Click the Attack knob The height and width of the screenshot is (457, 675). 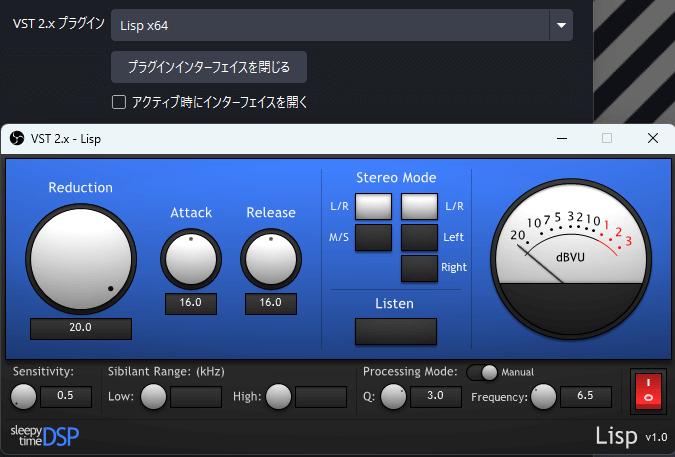click(190, 259)
